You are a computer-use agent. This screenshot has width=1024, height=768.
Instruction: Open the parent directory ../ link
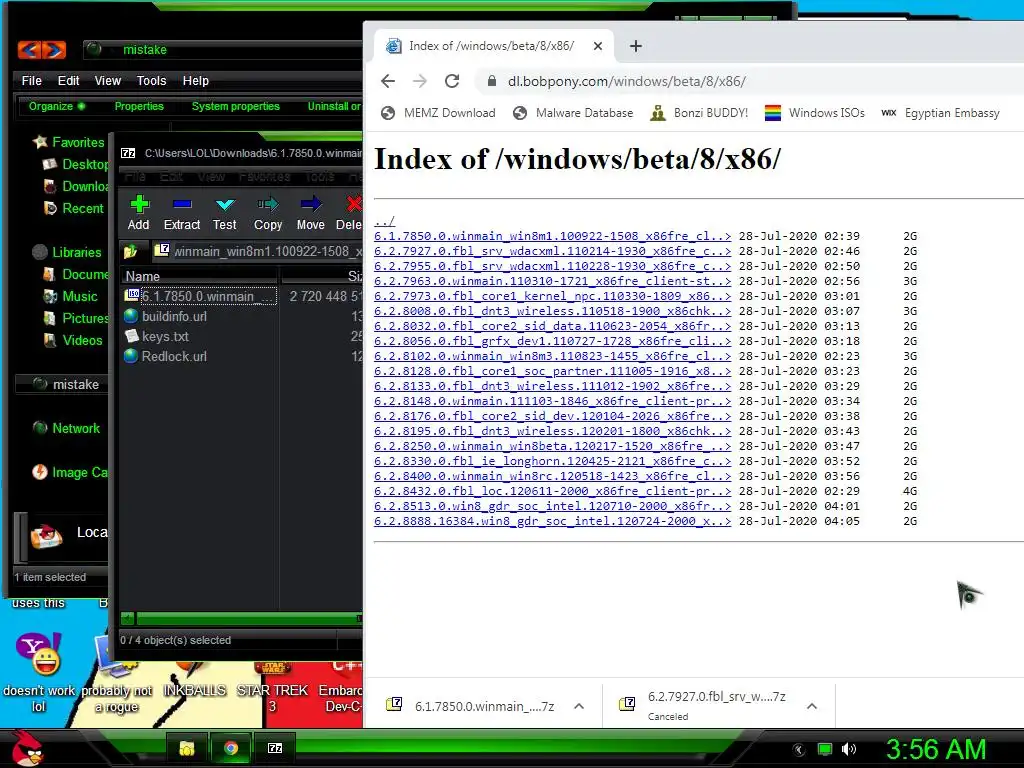click(385, 221)
